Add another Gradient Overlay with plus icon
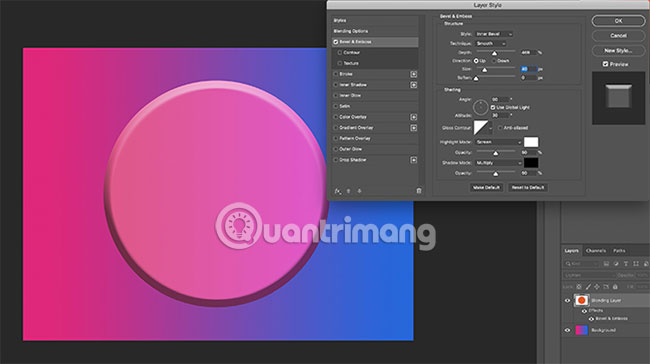The image size is (650, 364). 413,128
